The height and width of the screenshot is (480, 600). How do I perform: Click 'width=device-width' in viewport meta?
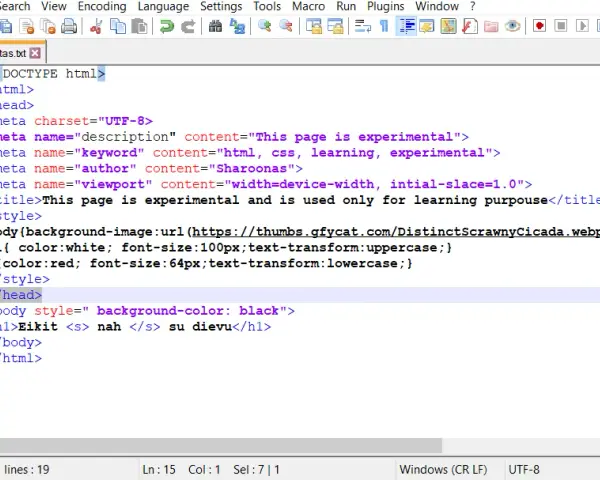(303, 184)
